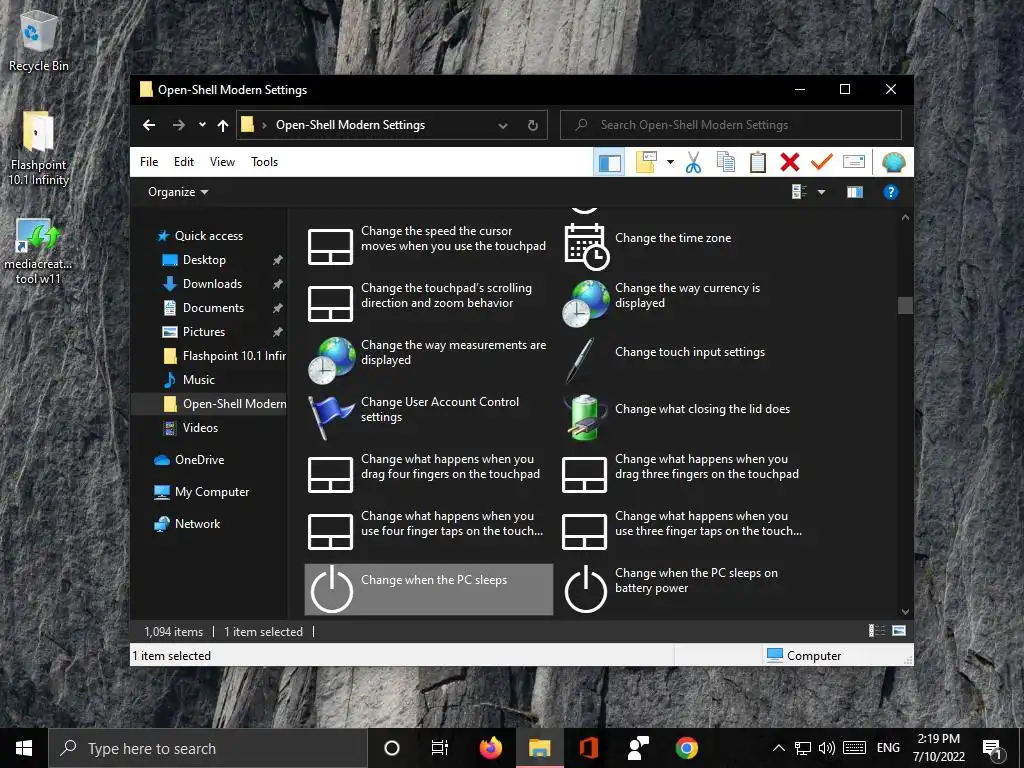Open dropdown arrow beside folder options icon
Screen dimensions: 1024x768
pos(670,162)
